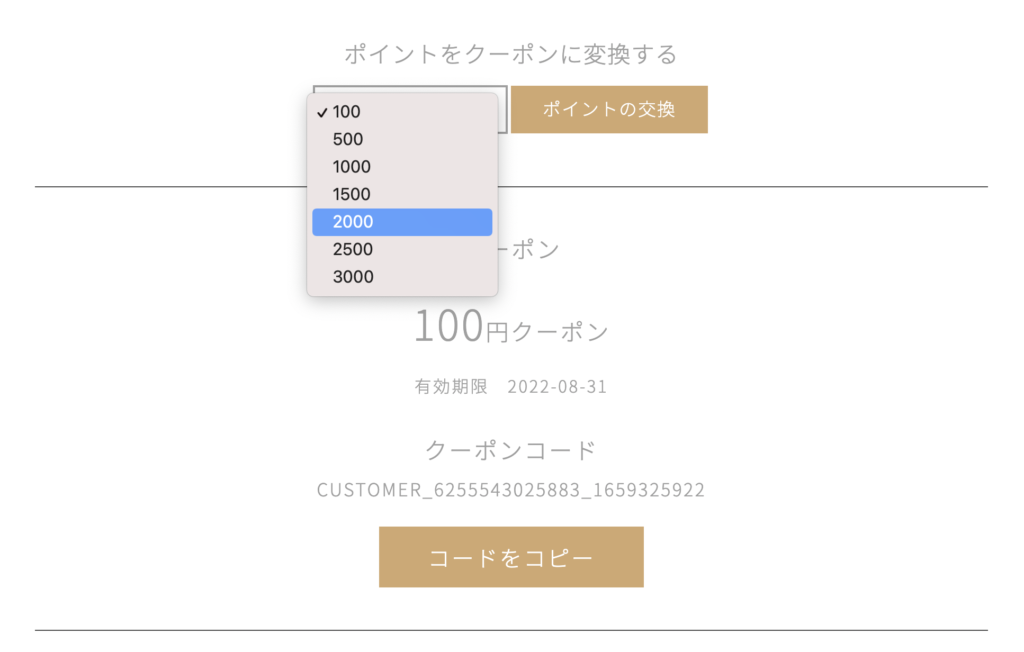The image size is (1024, 652).
Task: Click the コードをコピー button
Action: 511,557
